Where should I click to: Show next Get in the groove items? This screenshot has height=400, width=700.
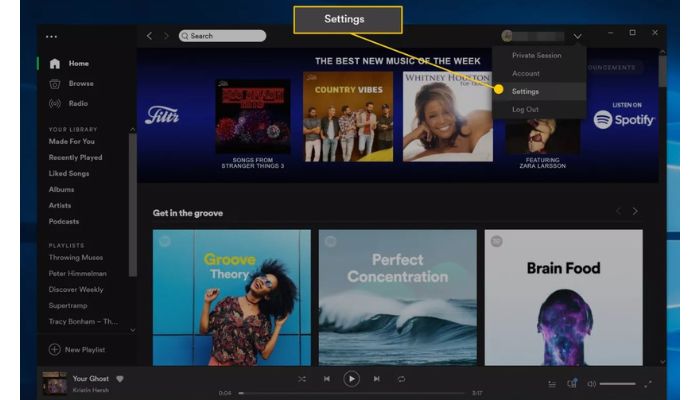click(x=635, y=211)
